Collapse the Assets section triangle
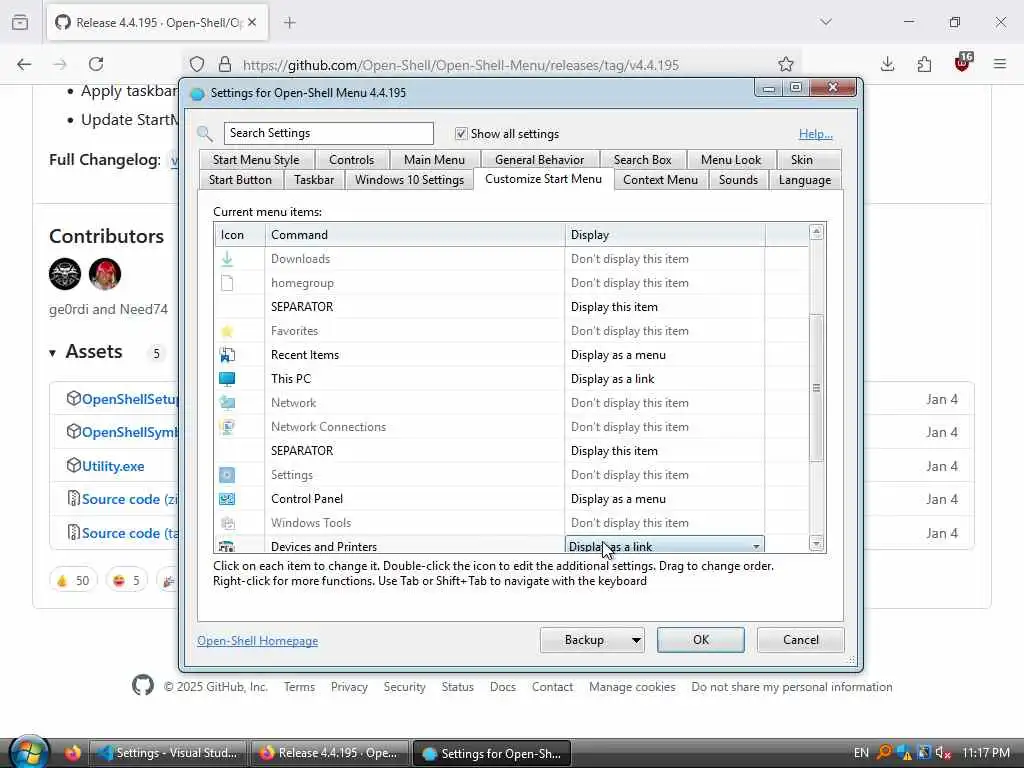This screenshot has height=768, width=1024. (52, 353)
